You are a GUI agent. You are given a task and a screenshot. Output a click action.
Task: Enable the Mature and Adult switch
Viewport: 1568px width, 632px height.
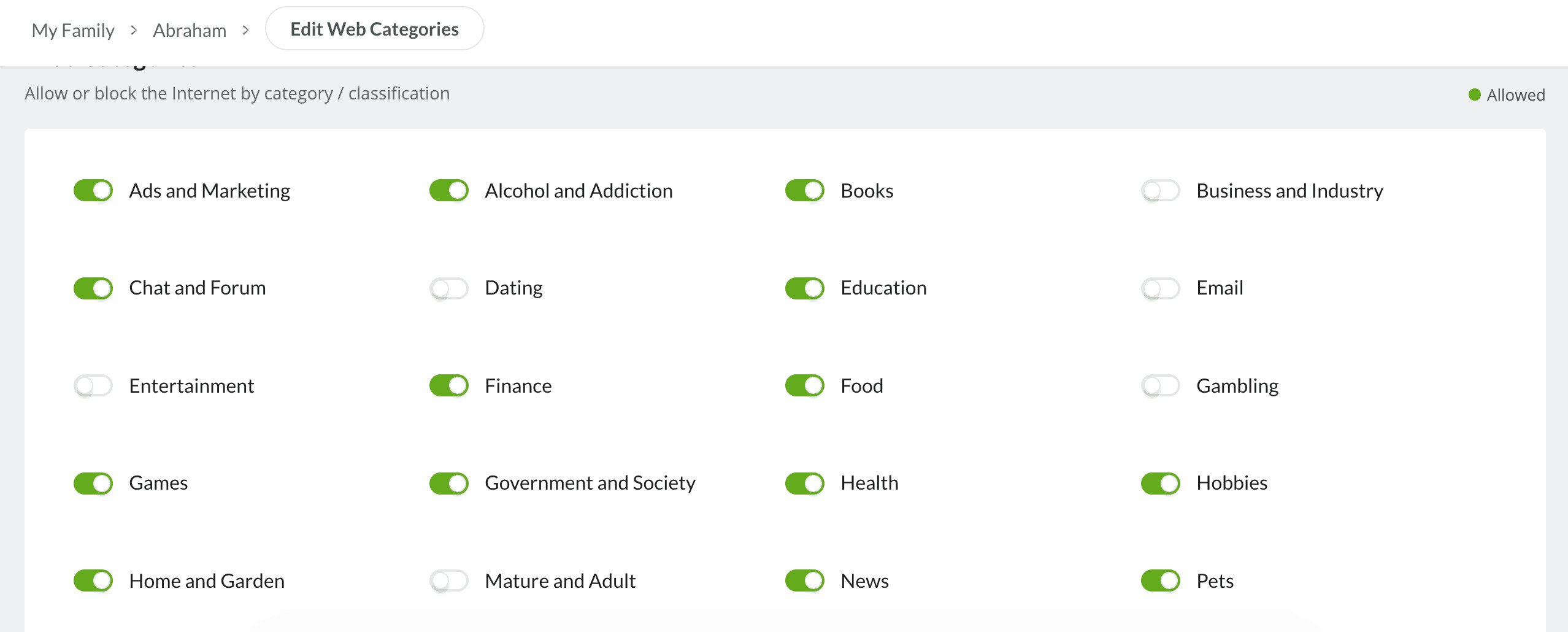[449, 580]
